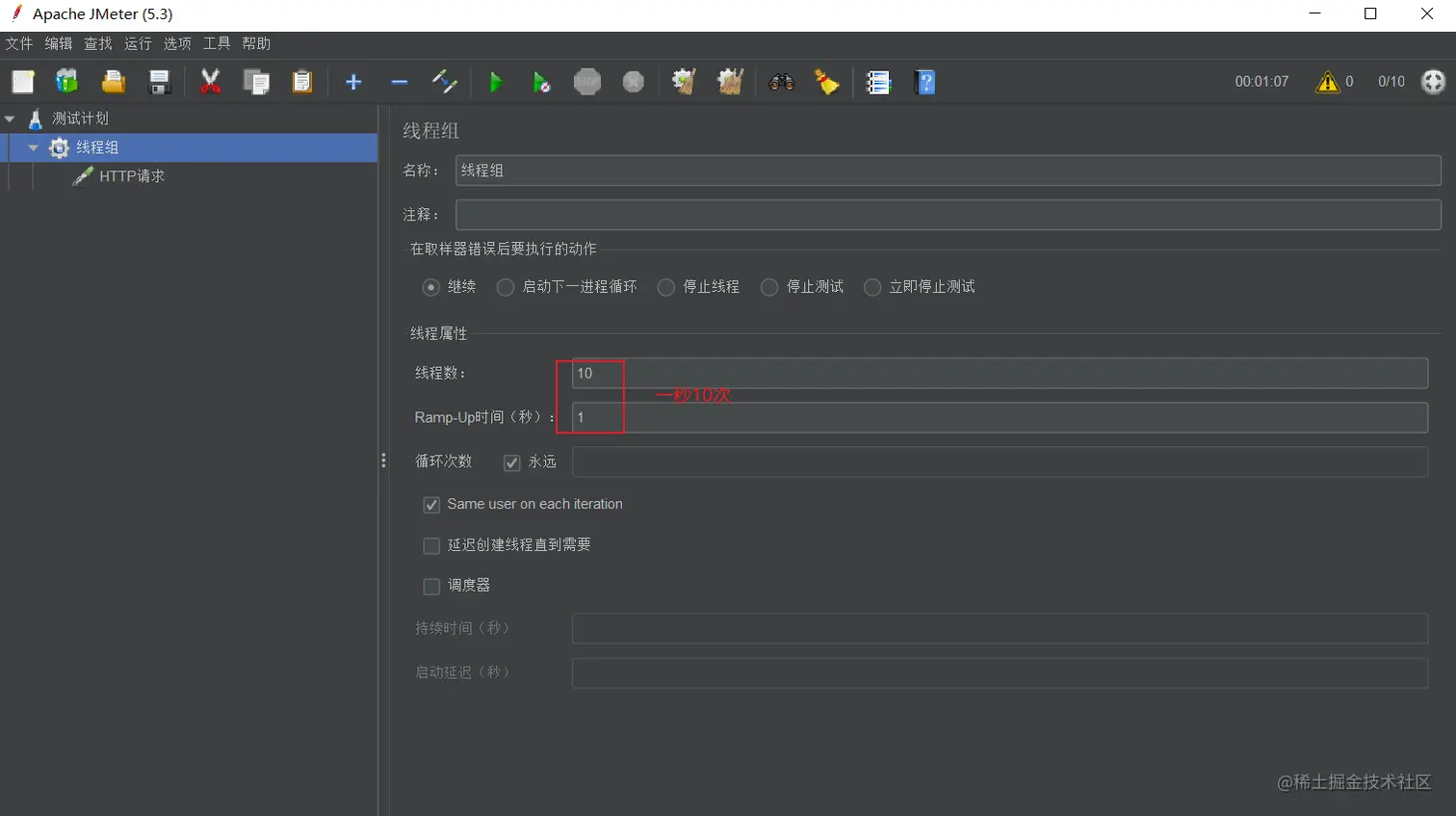Enable the 调度器 checkbox
The image size is (1456, 816).
tap(431, 587)
